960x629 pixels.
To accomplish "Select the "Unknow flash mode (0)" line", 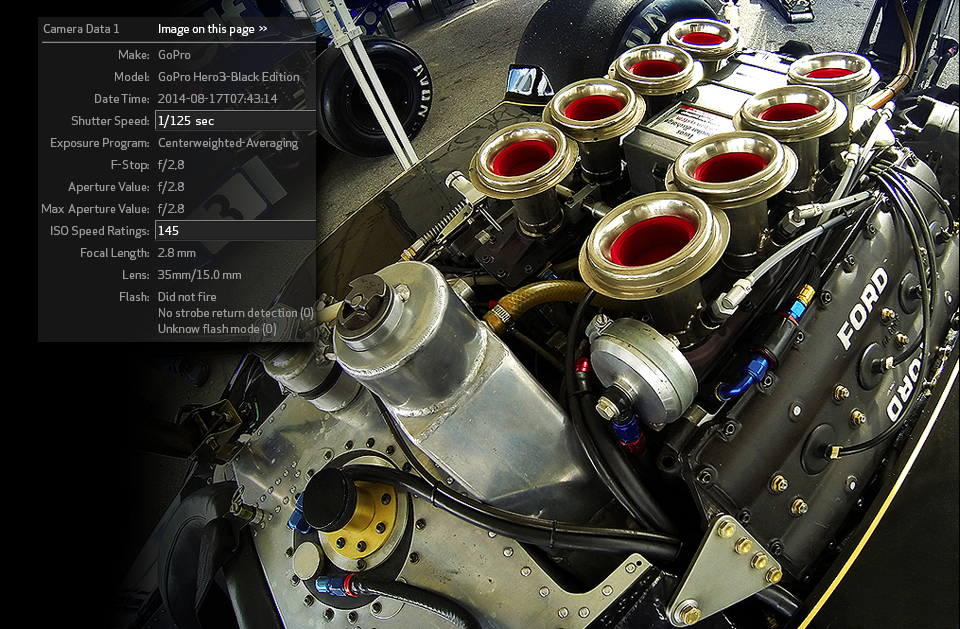I will point(217,329).
